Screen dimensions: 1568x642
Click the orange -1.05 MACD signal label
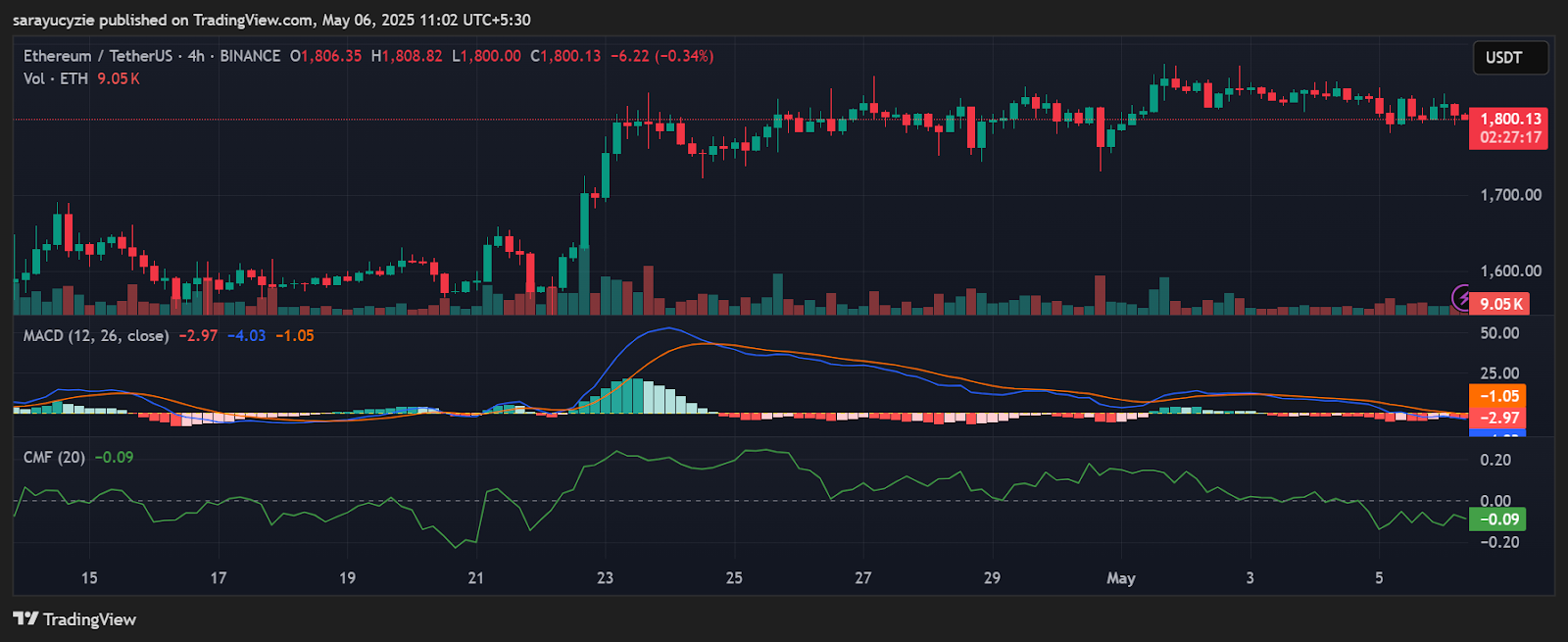[x=1497, y=396]
